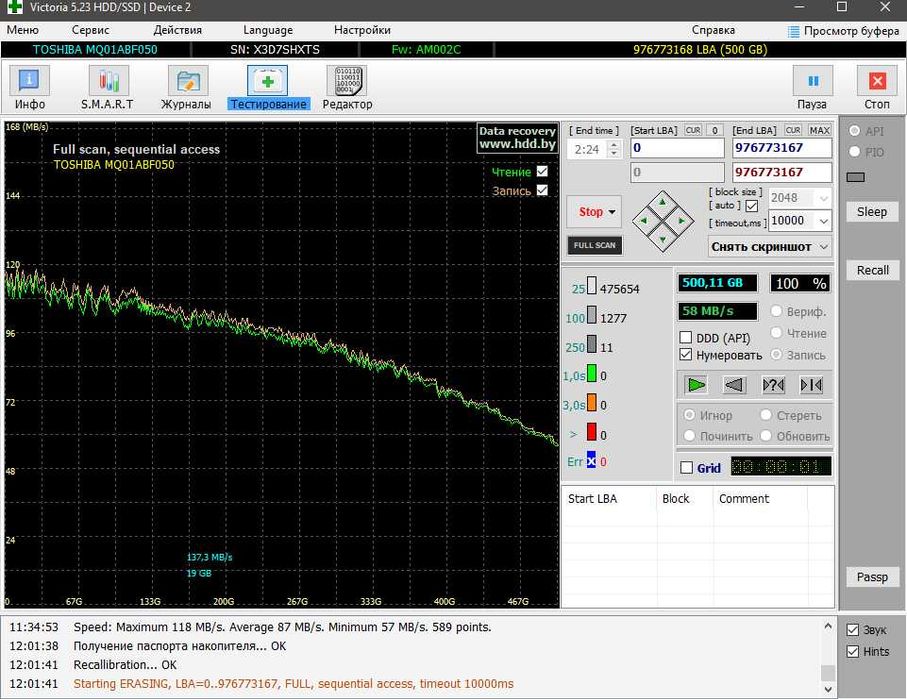Screen dimensions: 907x699
Task: Click the reverse scan direction button
Action: click(x=735, y=384)
